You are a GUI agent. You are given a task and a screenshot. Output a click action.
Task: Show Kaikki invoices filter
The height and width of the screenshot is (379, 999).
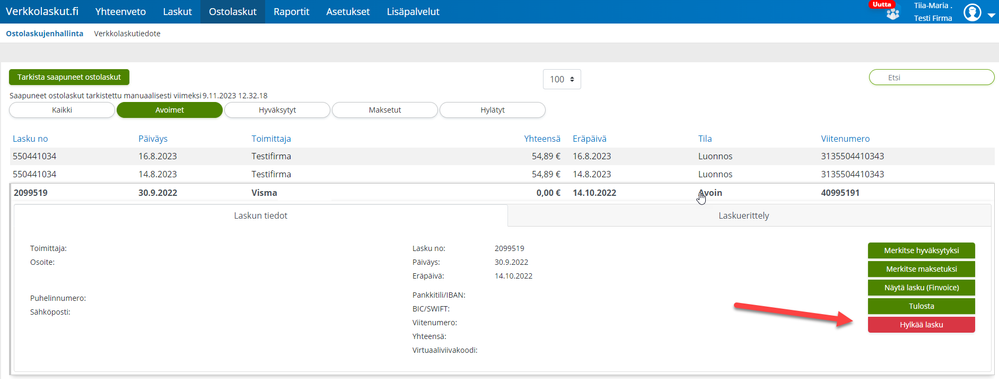point(62,110)
